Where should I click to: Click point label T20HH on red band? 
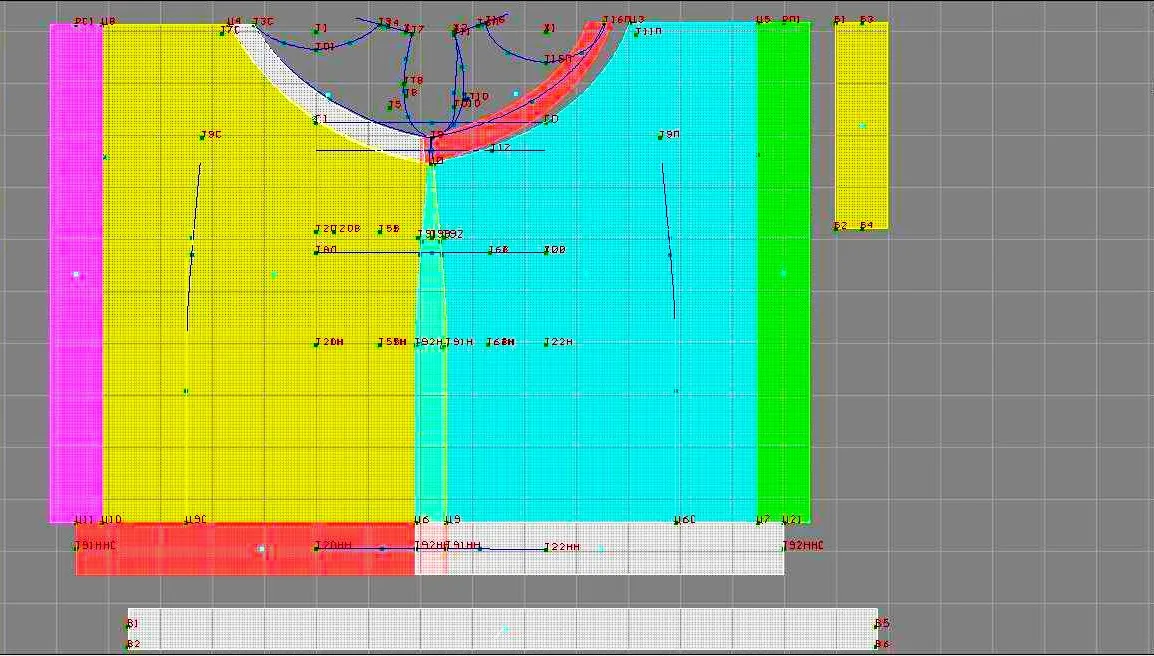pyautogui.click(x=333, y=546)
